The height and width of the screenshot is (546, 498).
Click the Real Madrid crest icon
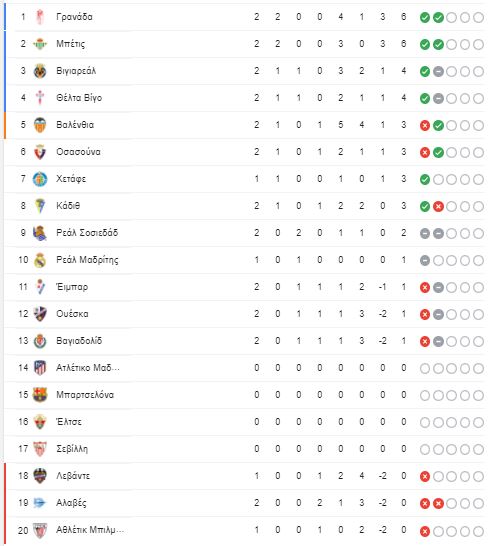click(40, 260)
